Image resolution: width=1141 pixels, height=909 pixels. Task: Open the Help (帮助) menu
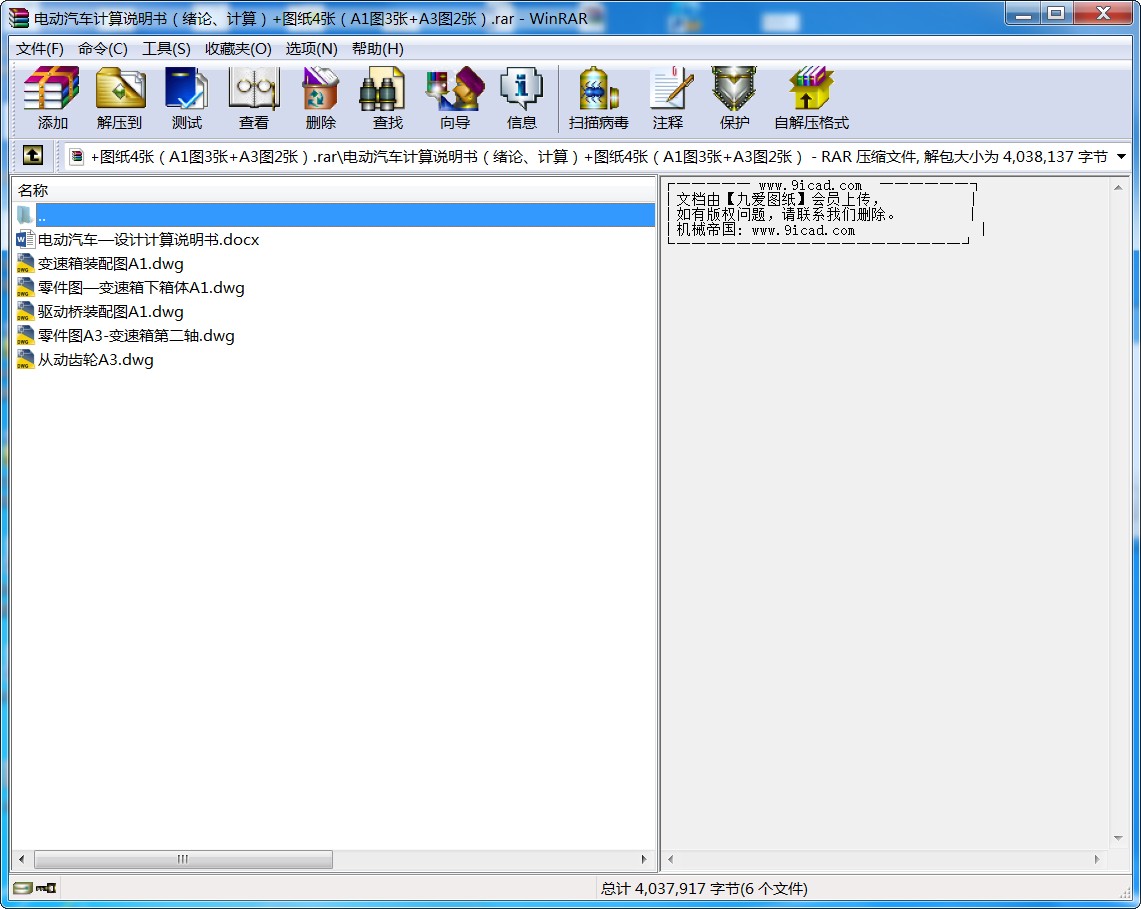(x=378, y=49)
